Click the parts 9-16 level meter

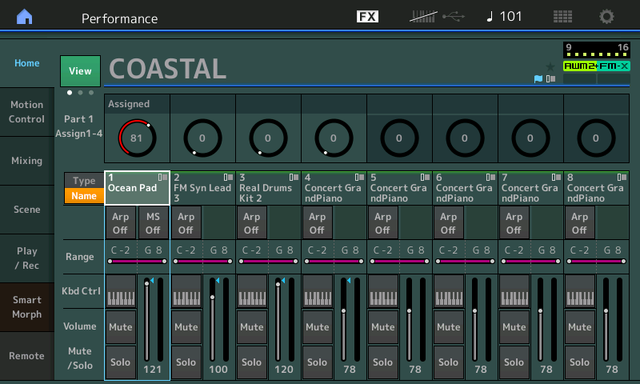[x=596, y=50]
